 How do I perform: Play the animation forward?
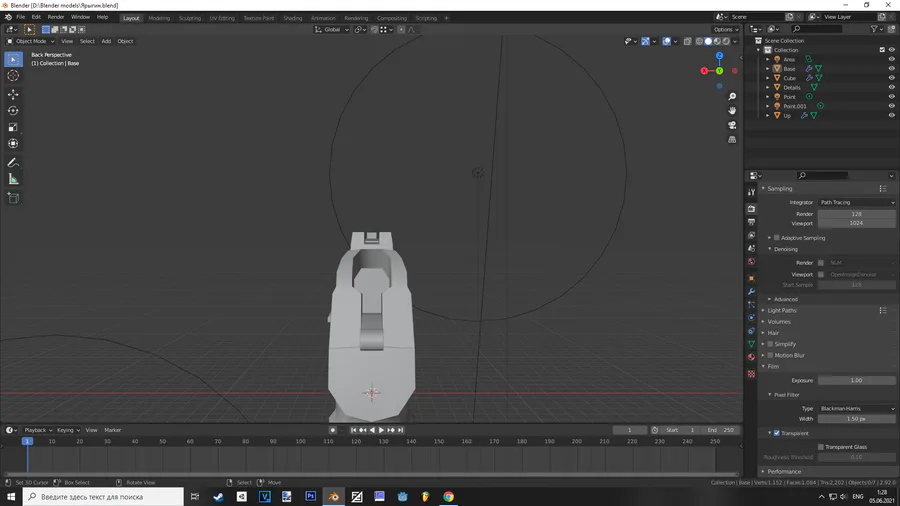[x=382, y=430]
